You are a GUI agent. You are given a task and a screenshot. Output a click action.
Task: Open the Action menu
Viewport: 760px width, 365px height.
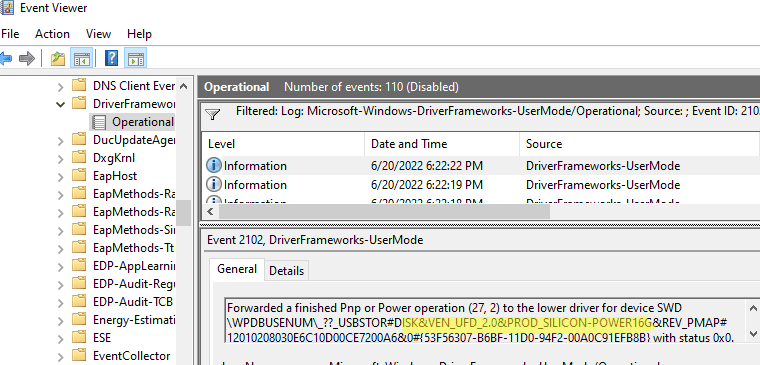[x=52, y=34]
